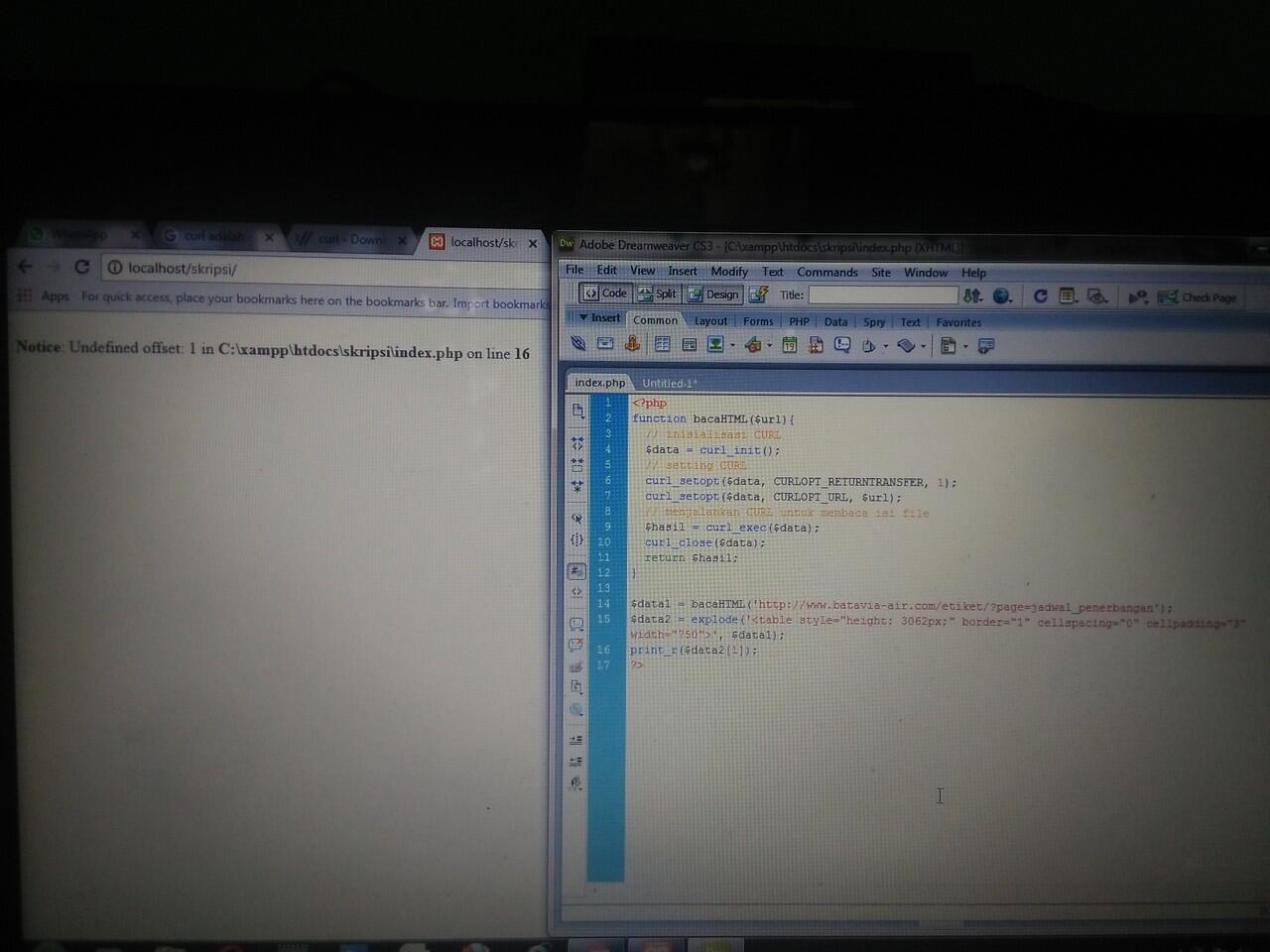Collapse Selection in the coding toolbar
The image size is (1270, 952).
tap(577, 464)
